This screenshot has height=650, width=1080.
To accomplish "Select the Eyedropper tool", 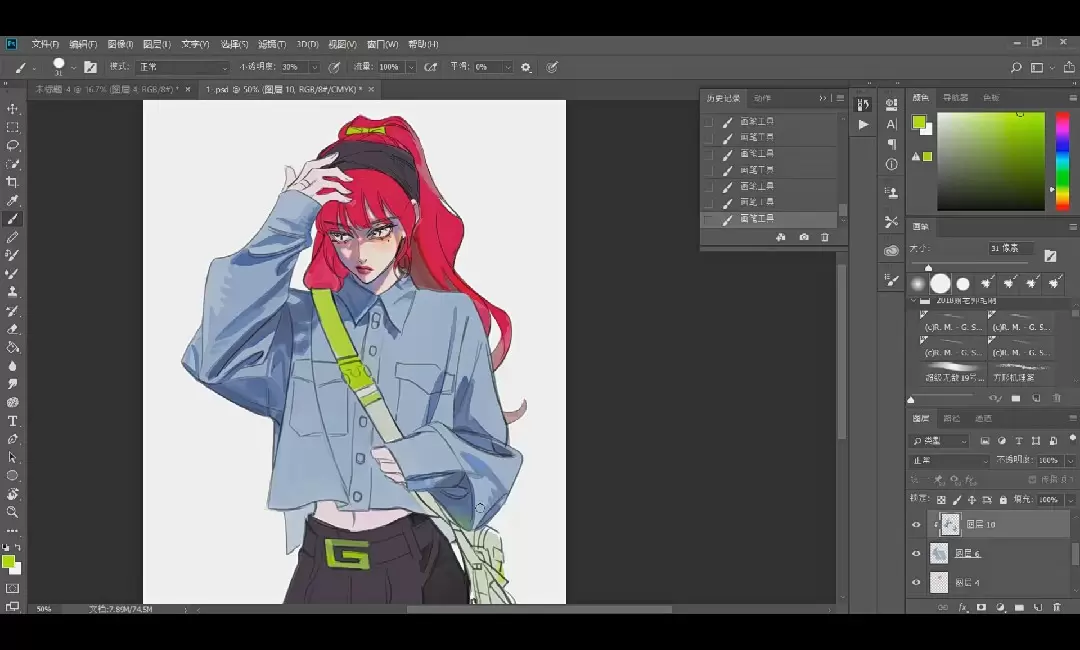I will (13, 200).
